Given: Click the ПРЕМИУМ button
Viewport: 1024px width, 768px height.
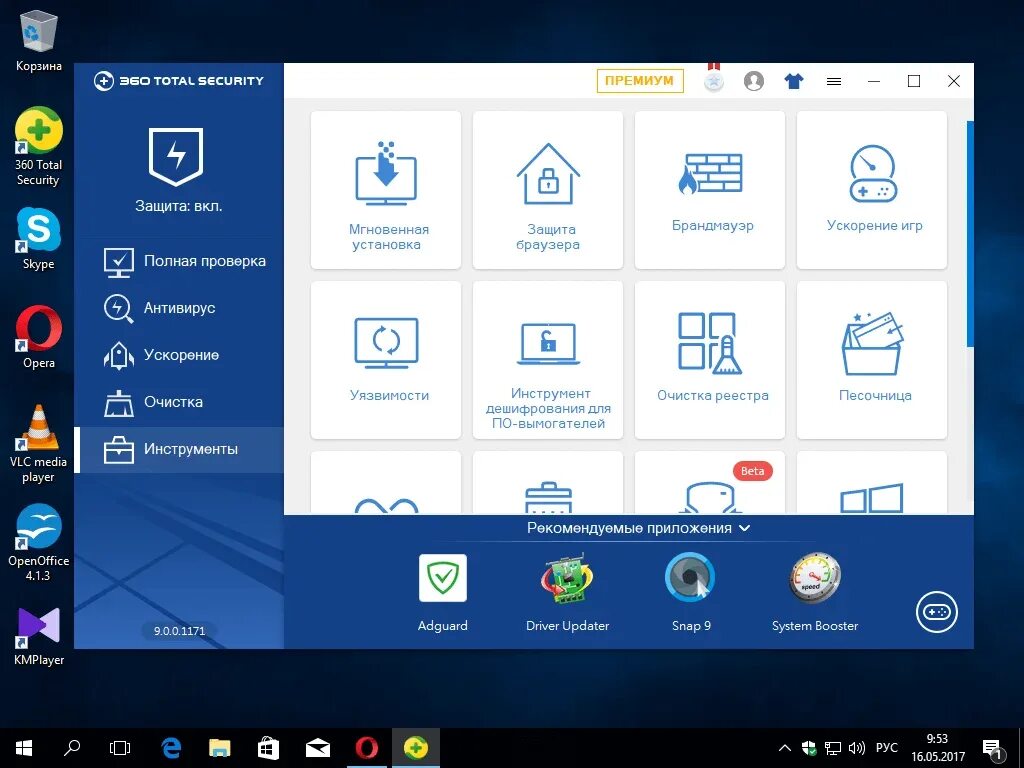Looking at the screenshot, I should pos(639,81).
